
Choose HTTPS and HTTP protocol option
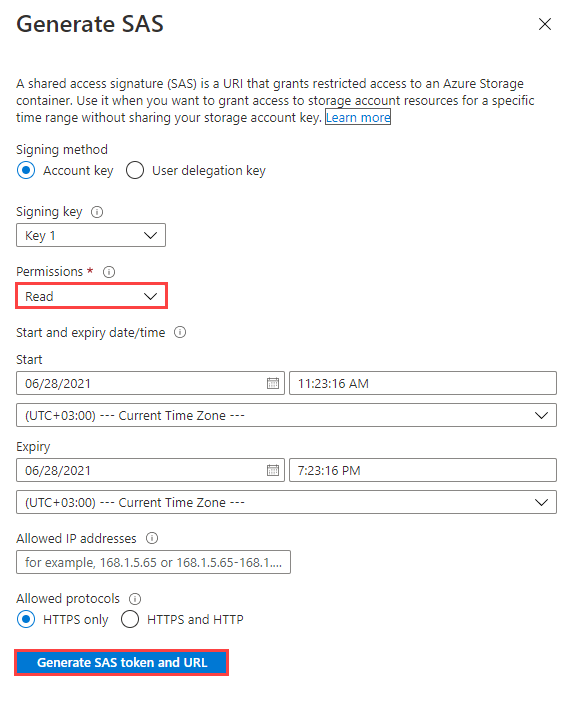(130, 620)
